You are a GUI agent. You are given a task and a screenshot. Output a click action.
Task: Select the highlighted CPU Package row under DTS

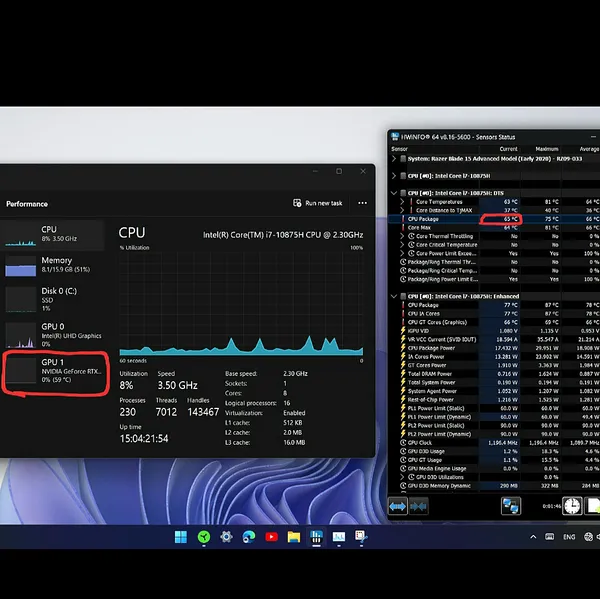tap(494, 219)
